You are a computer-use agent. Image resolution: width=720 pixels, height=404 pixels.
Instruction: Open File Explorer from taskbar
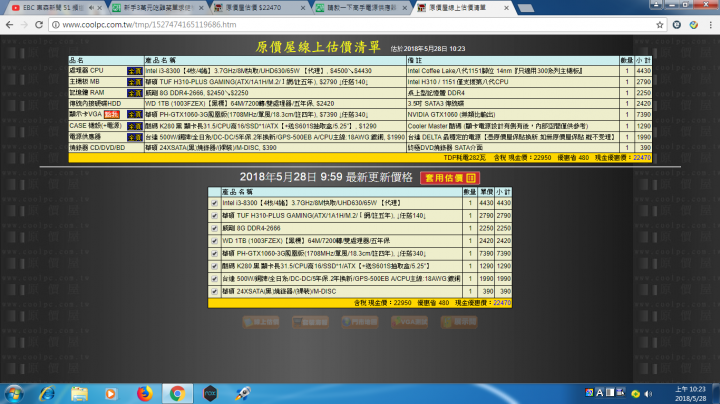click(79, 394)
